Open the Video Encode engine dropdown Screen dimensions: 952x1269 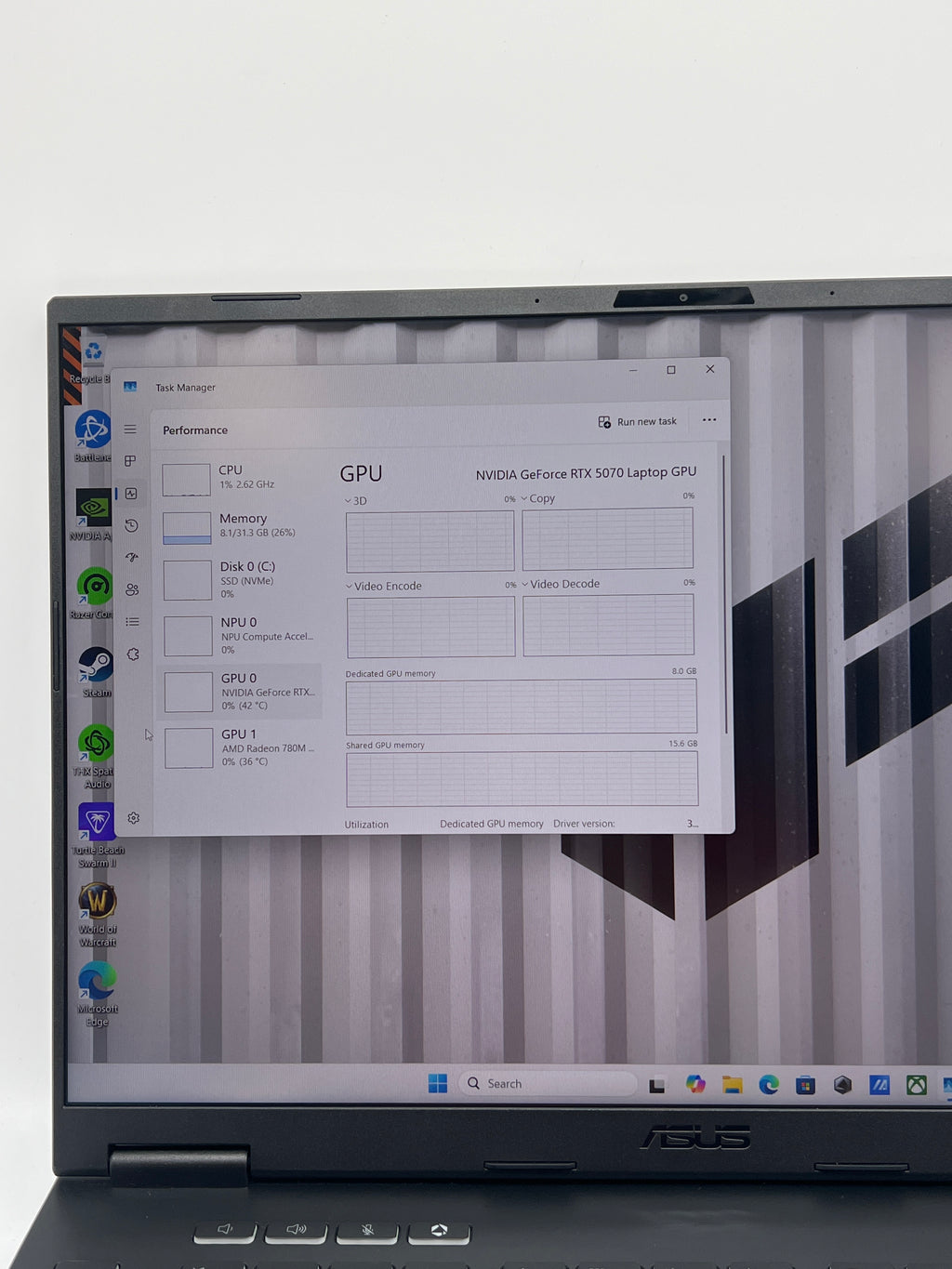click(x=384, y=587)
